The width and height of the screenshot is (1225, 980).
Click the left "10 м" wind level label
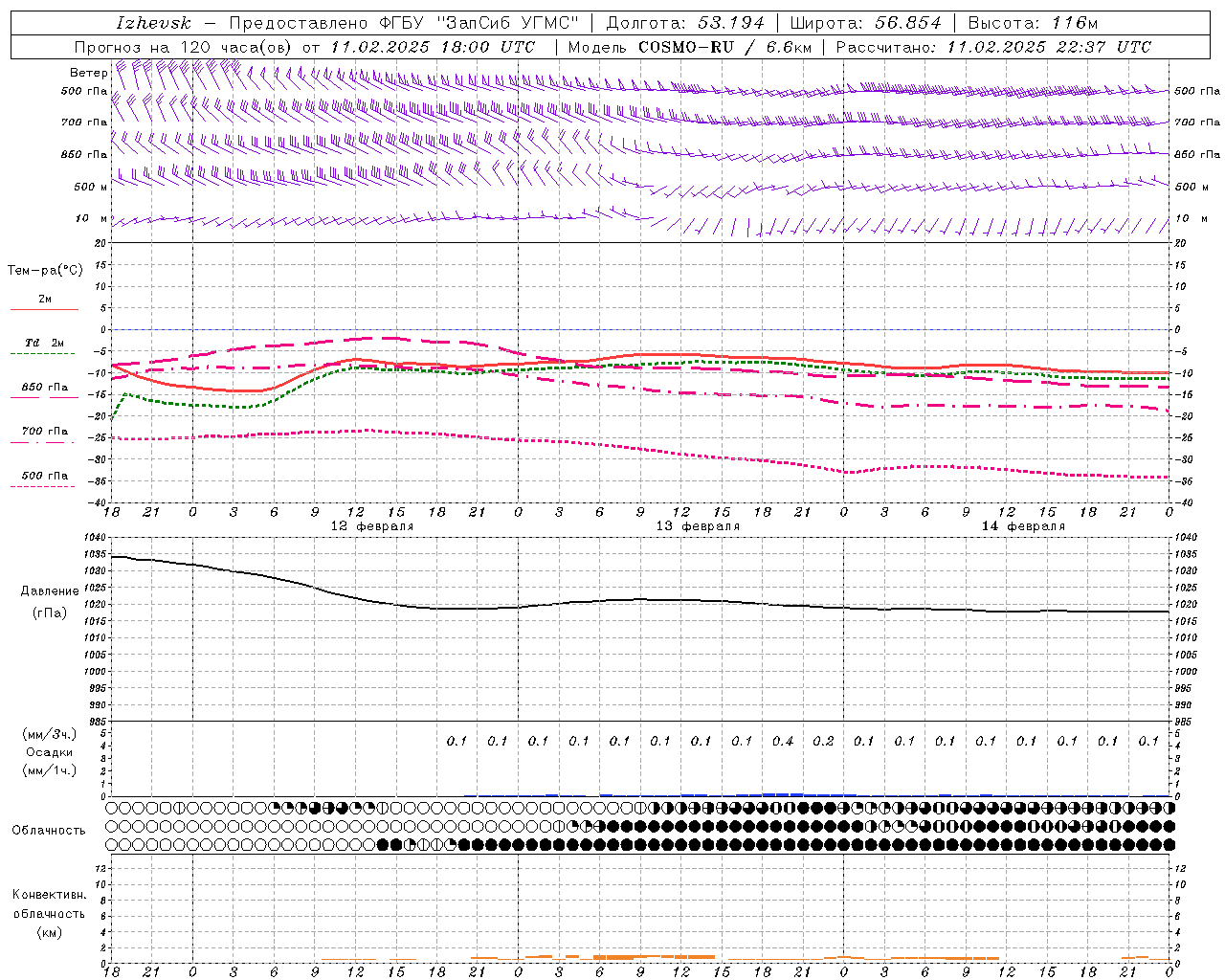click(91, 219)
